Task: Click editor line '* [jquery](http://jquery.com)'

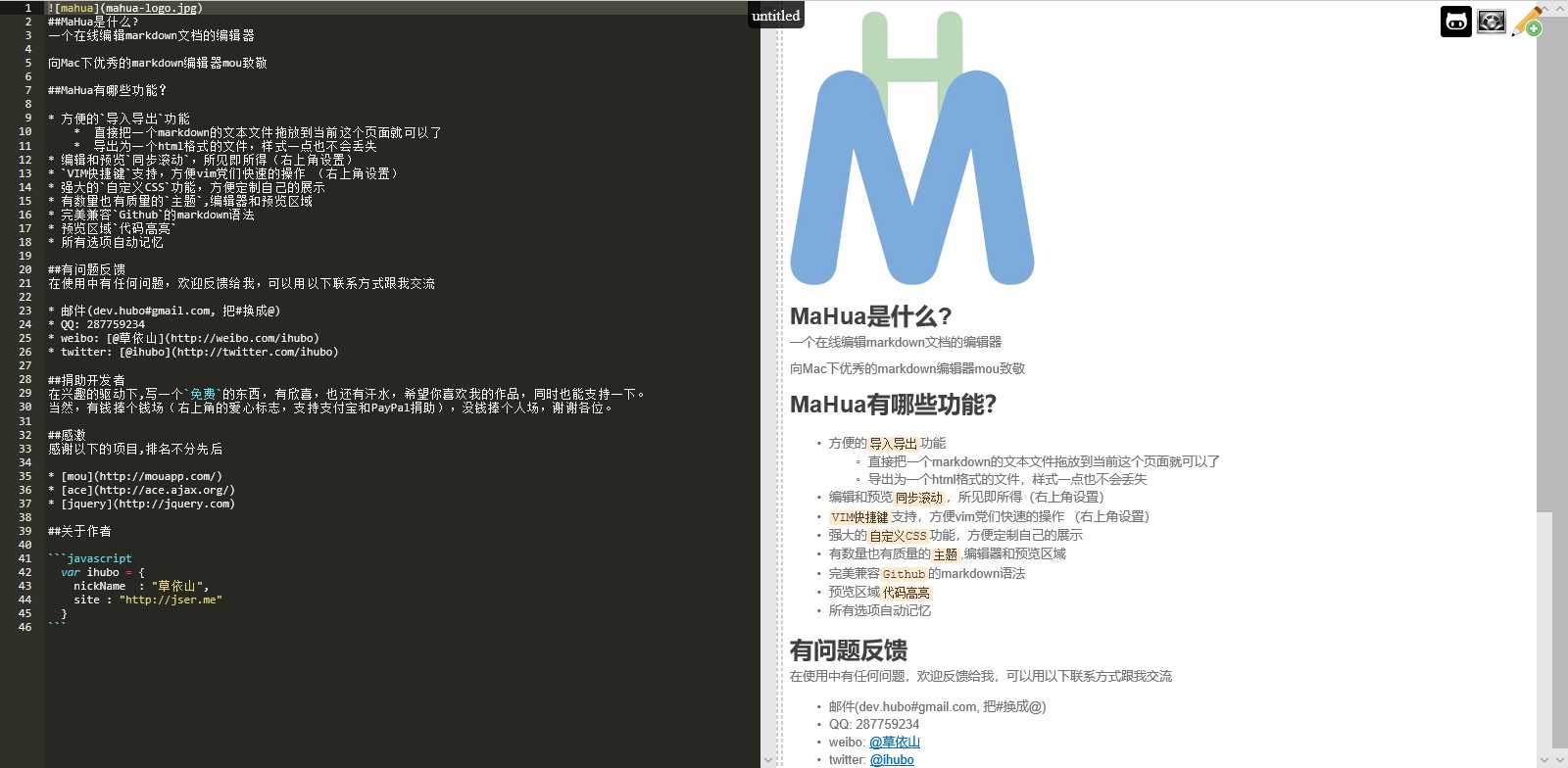Action: (x=142, y=504)
